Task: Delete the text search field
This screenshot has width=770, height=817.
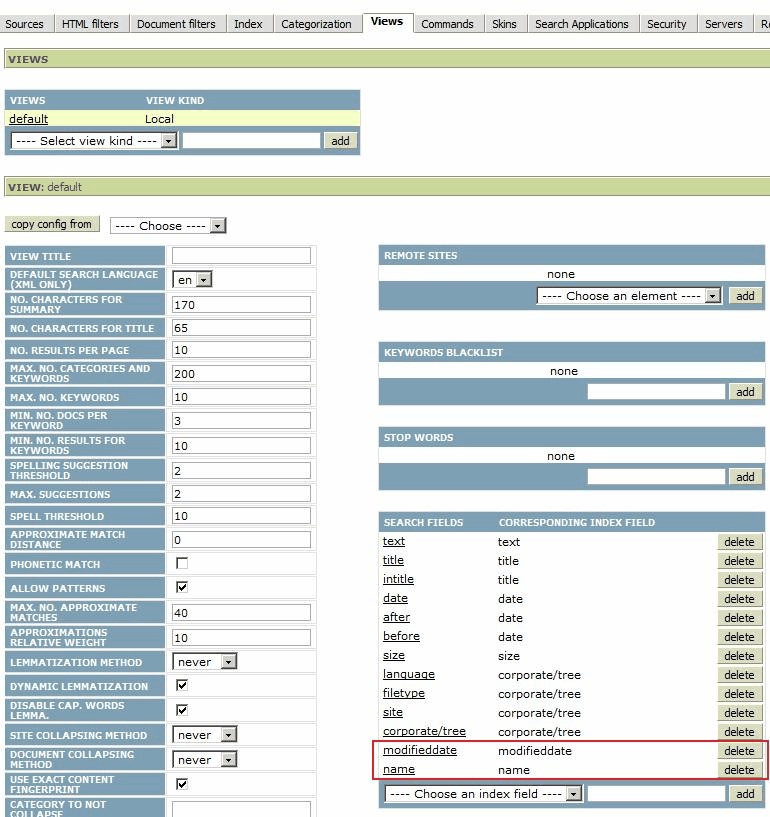Action: [739, 542]
